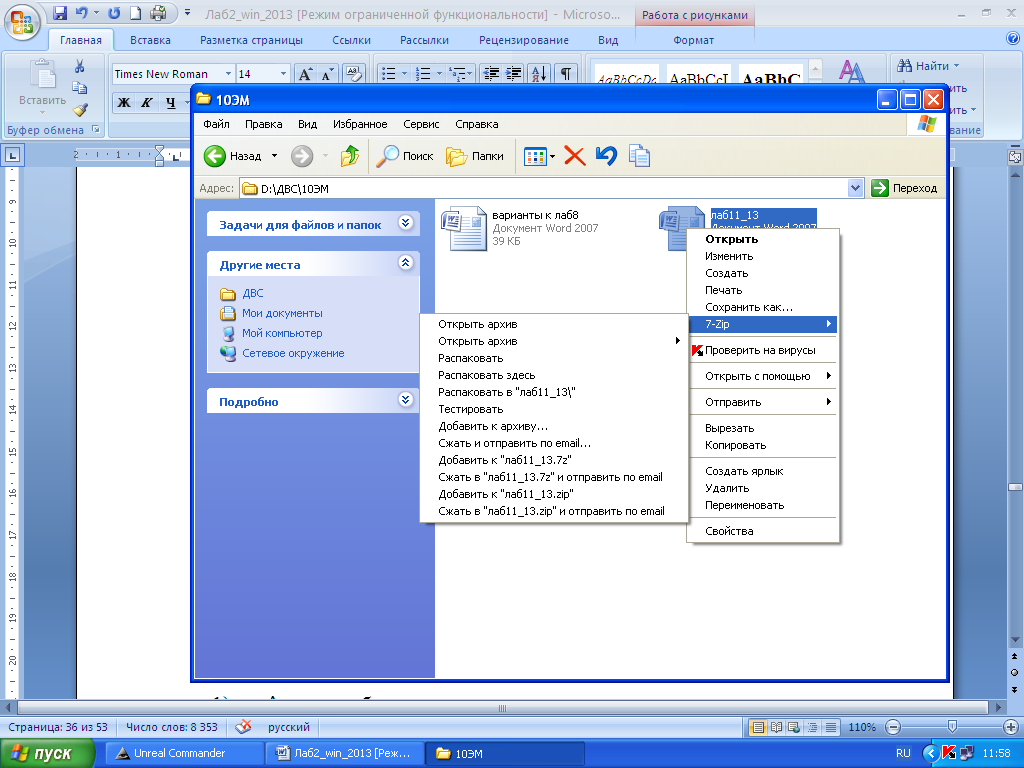The width and height of the screenshot is (1024, 768).
Task: Switch to Web Layout view in Word status bar
Action: pos(794,727)
